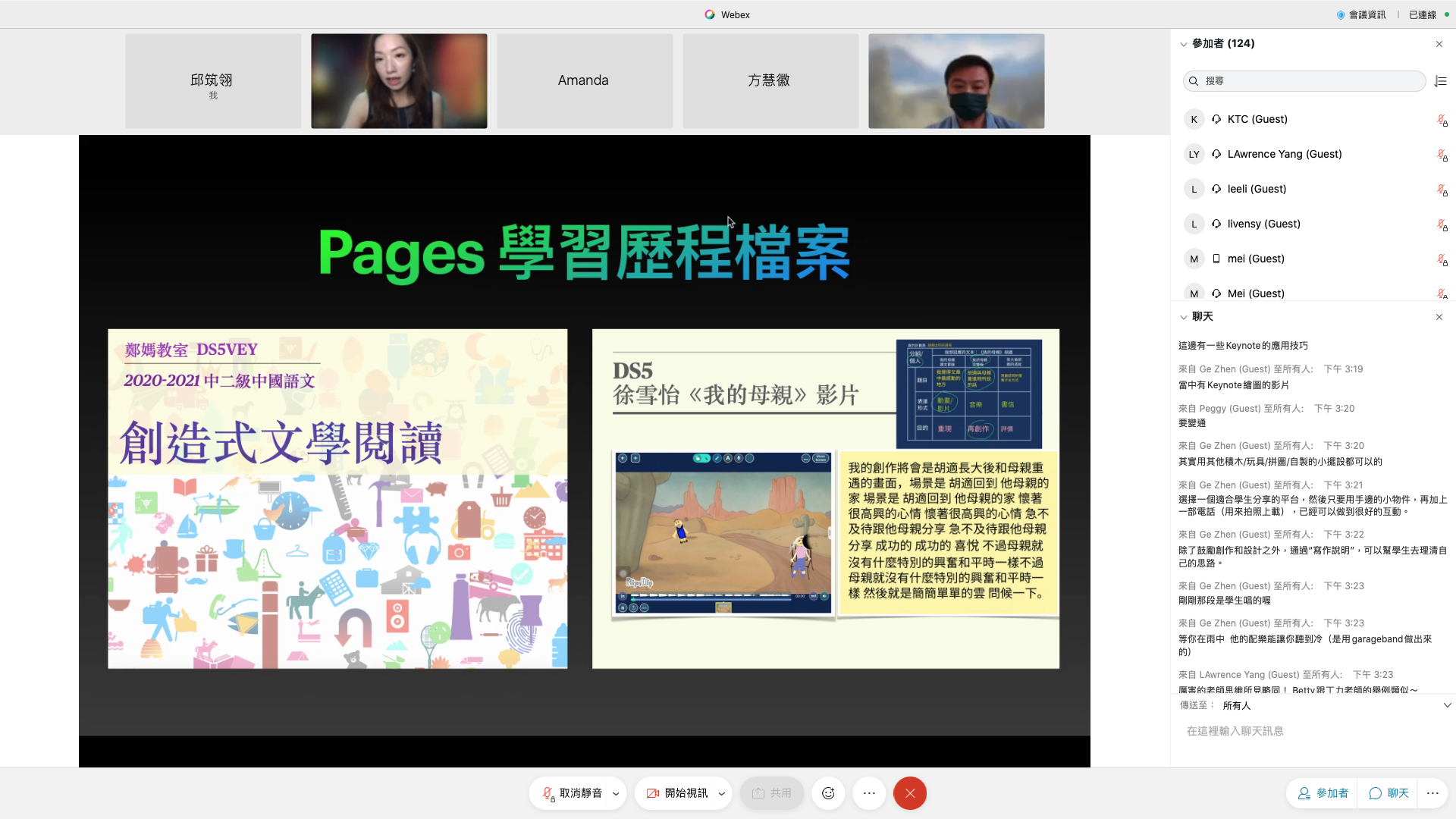Click the red leave meeting button
The image size is (1456, 819).
point(910,793)
